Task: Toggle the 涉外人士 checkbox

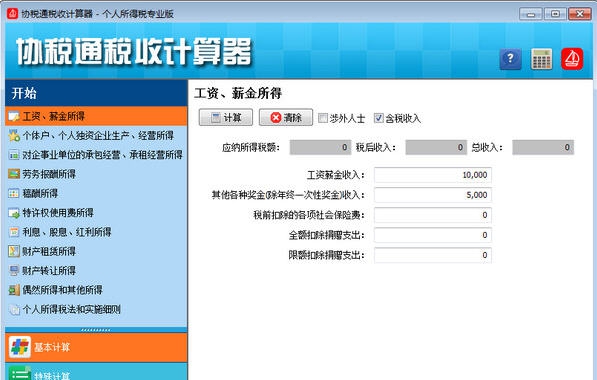Action: (323, 118)
